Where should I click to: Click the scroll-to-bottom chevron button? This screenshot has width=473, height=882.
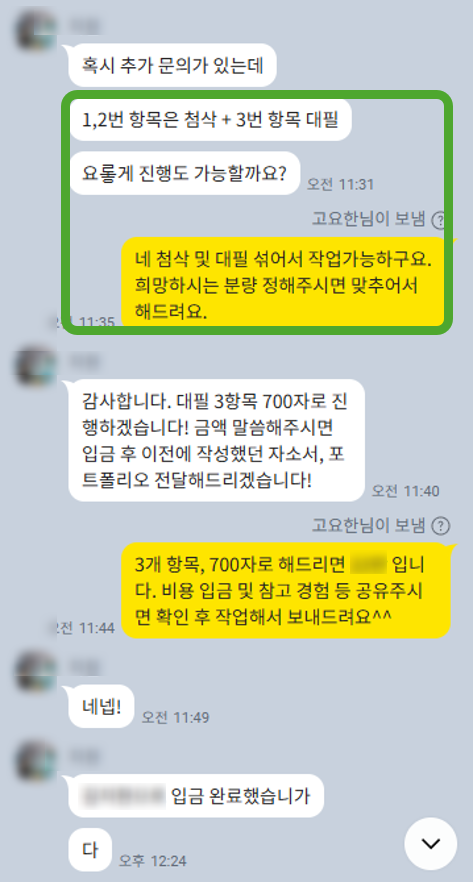coord(431,843)
